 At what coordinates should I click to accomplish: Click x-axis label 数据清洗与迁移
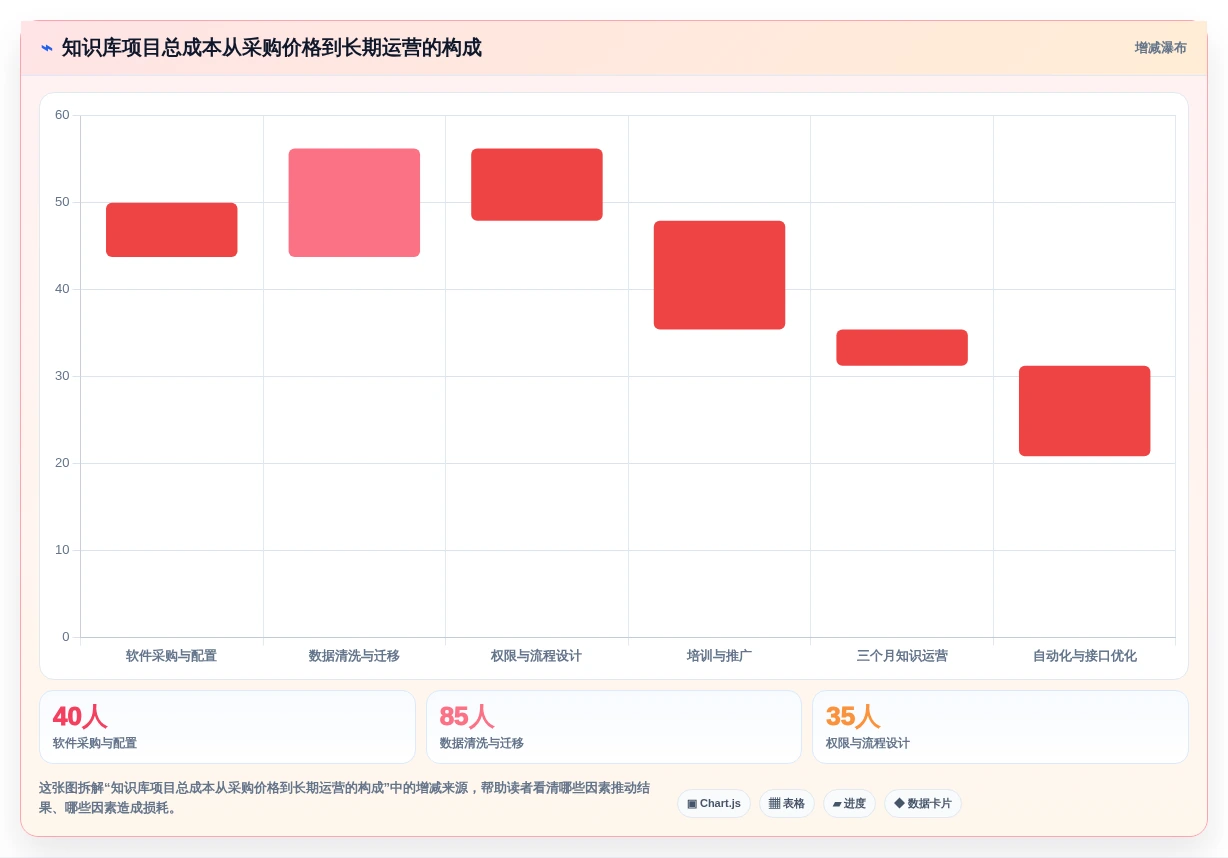pos(354,656)
